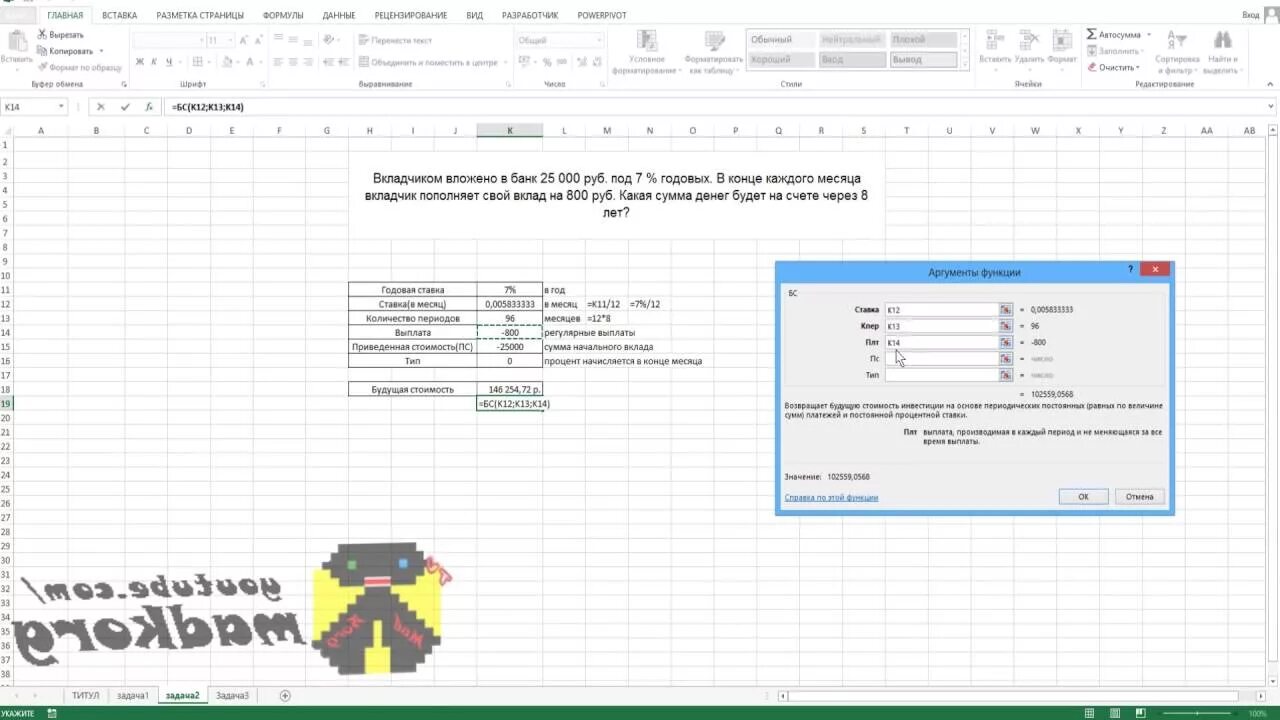Click Merge and Center (Объединить и поместить в центре)
1280x720 pixels.
pos(427,62)
